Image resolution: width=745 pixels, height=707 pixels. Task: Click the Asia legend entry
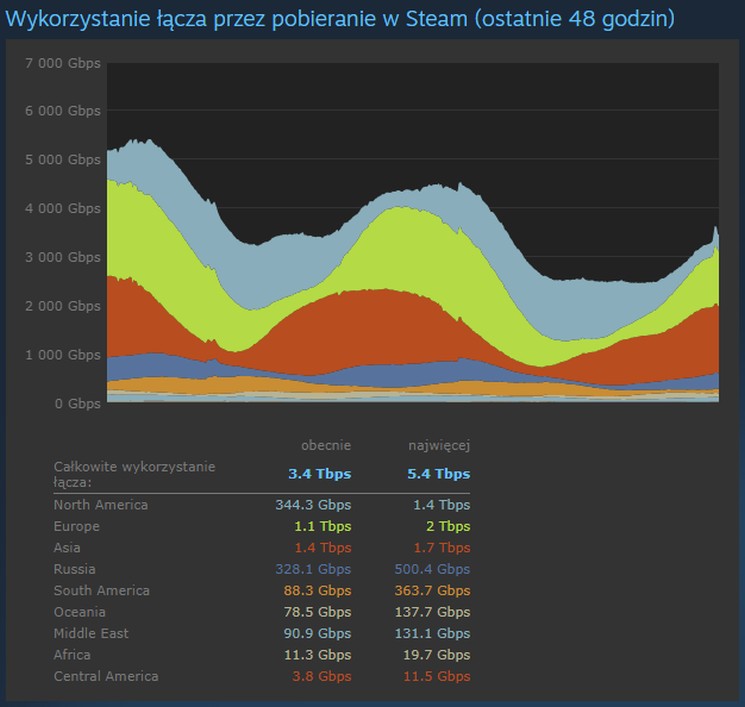tap(67, 548)
